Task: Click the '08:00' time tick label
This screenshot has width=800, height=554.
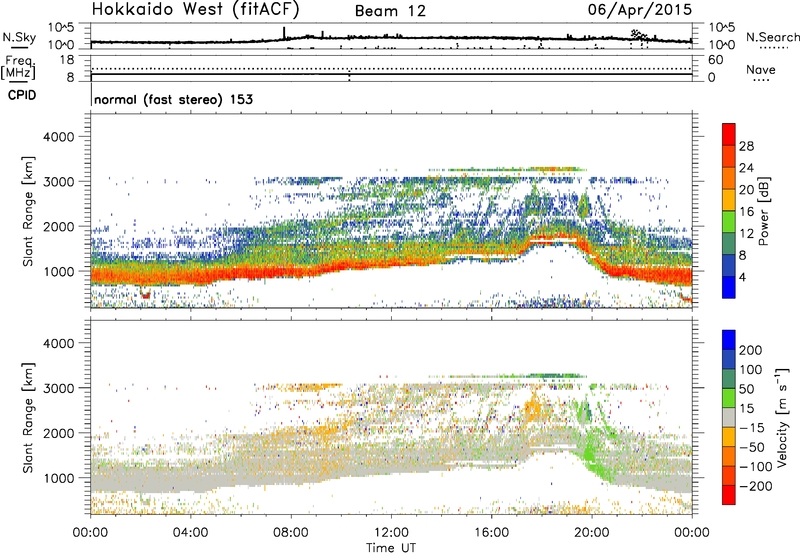Action: coord(291,533)
